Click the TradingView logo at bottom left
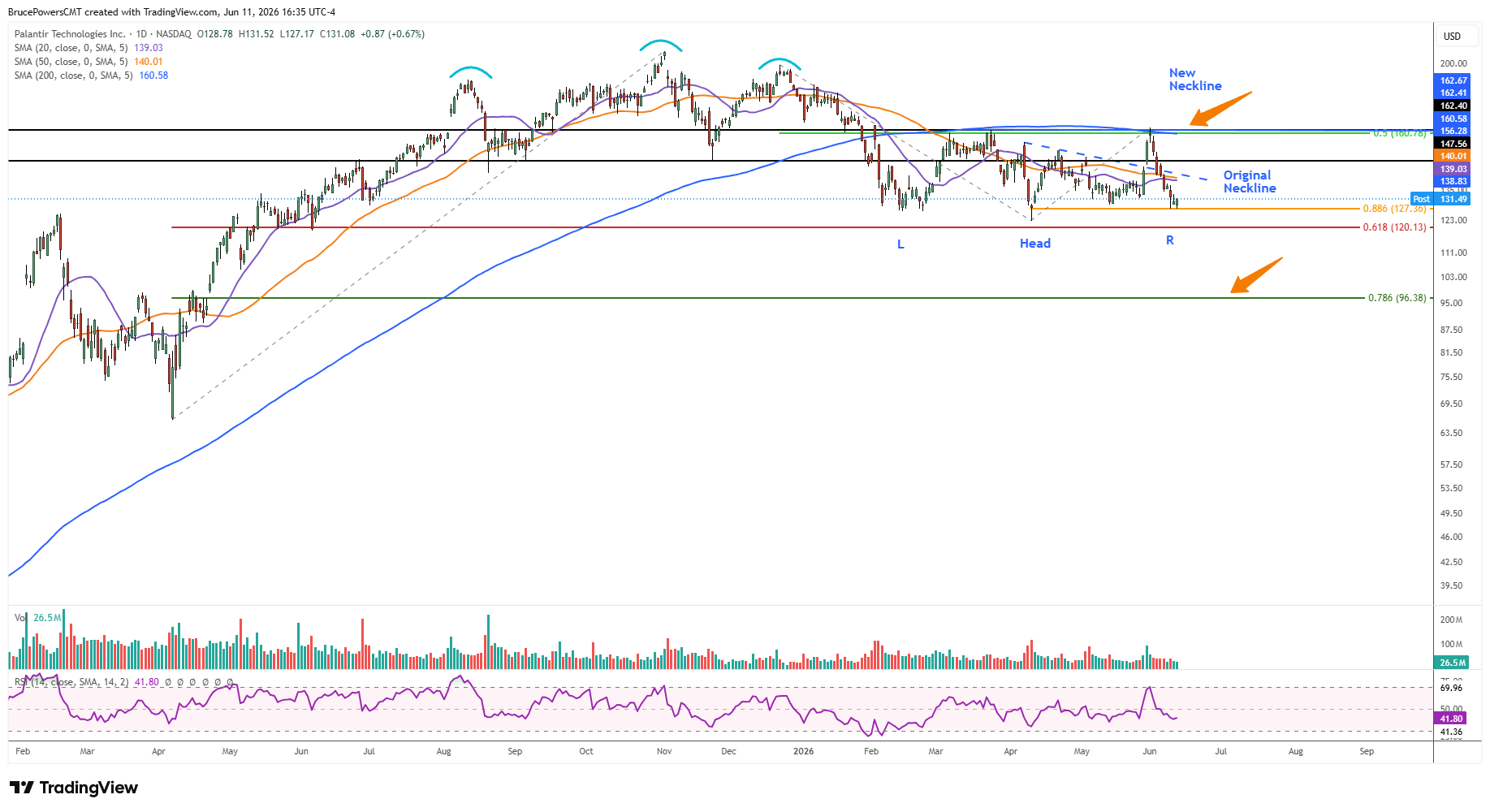 click(74, 788)
